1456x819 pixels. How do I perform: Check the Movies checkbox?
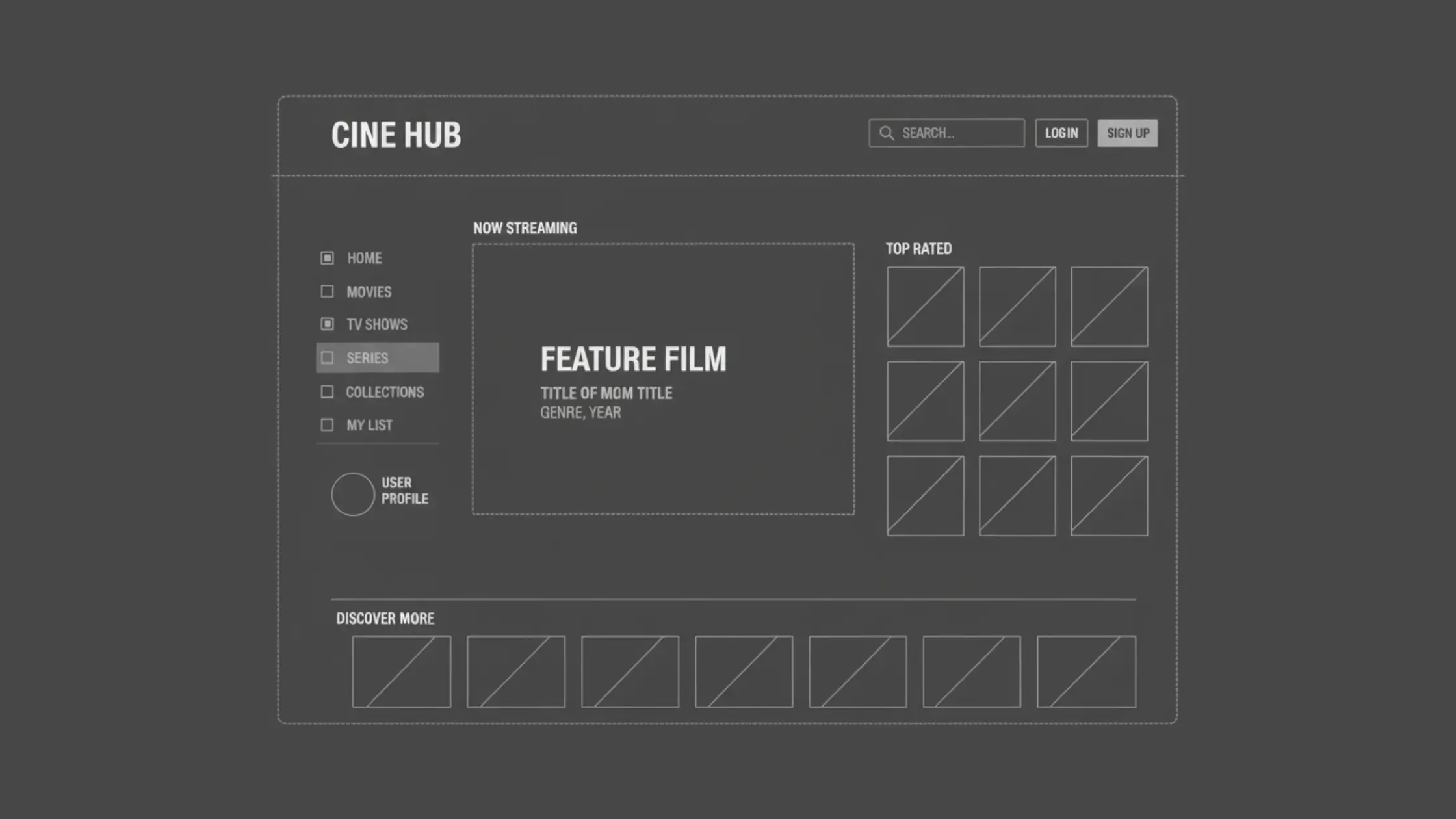point(327,291)
